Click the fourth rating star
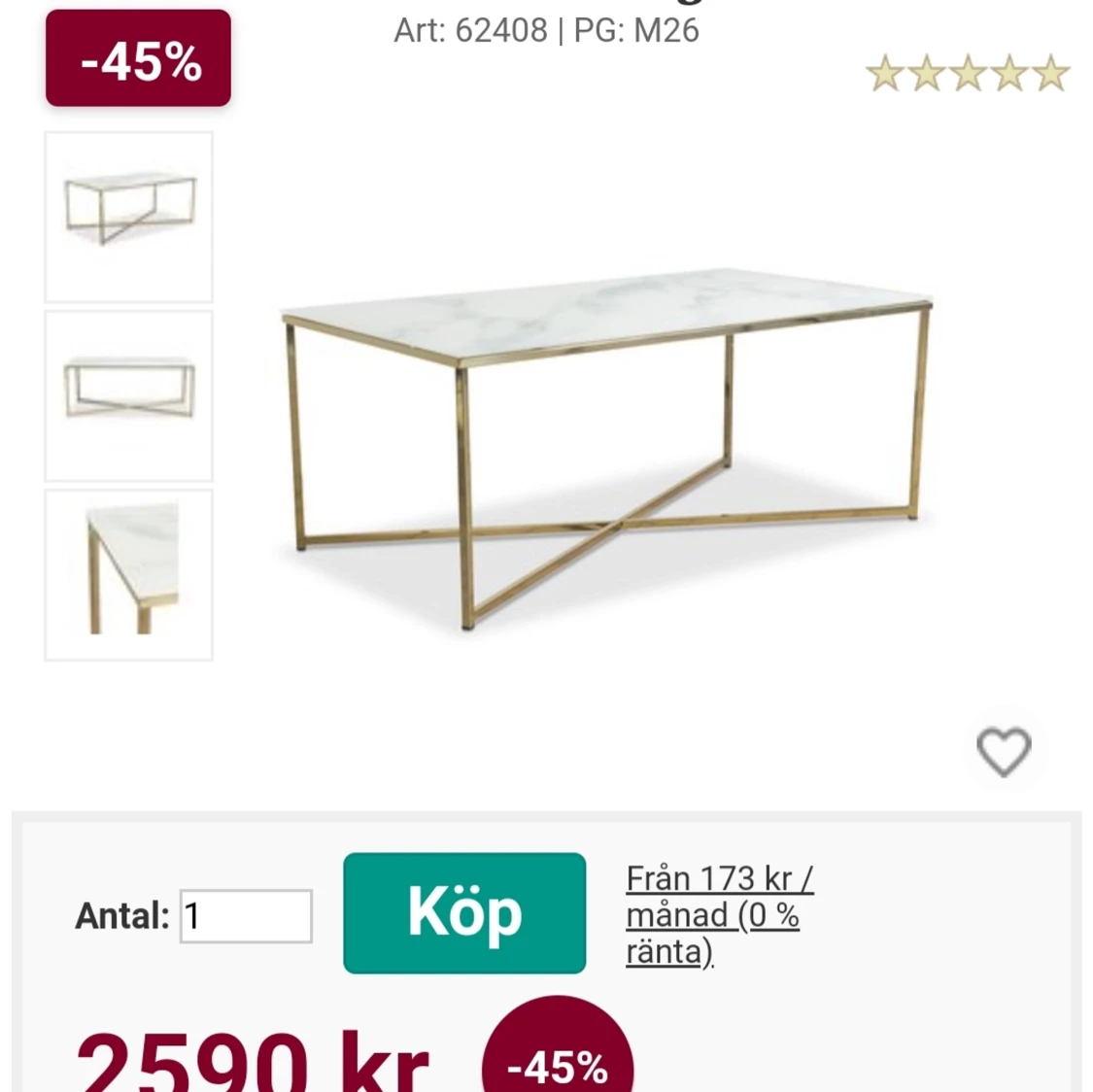 1009,73
